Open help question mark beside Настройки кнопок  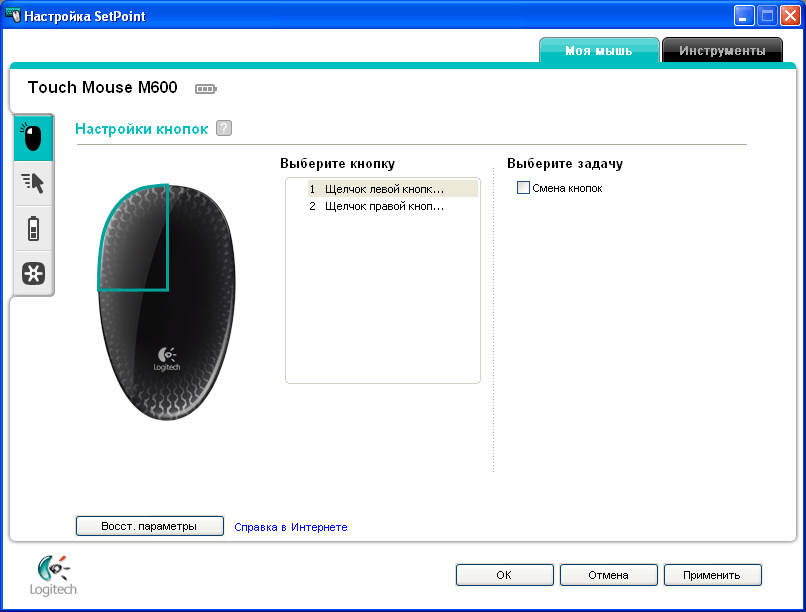coord(224,128)
